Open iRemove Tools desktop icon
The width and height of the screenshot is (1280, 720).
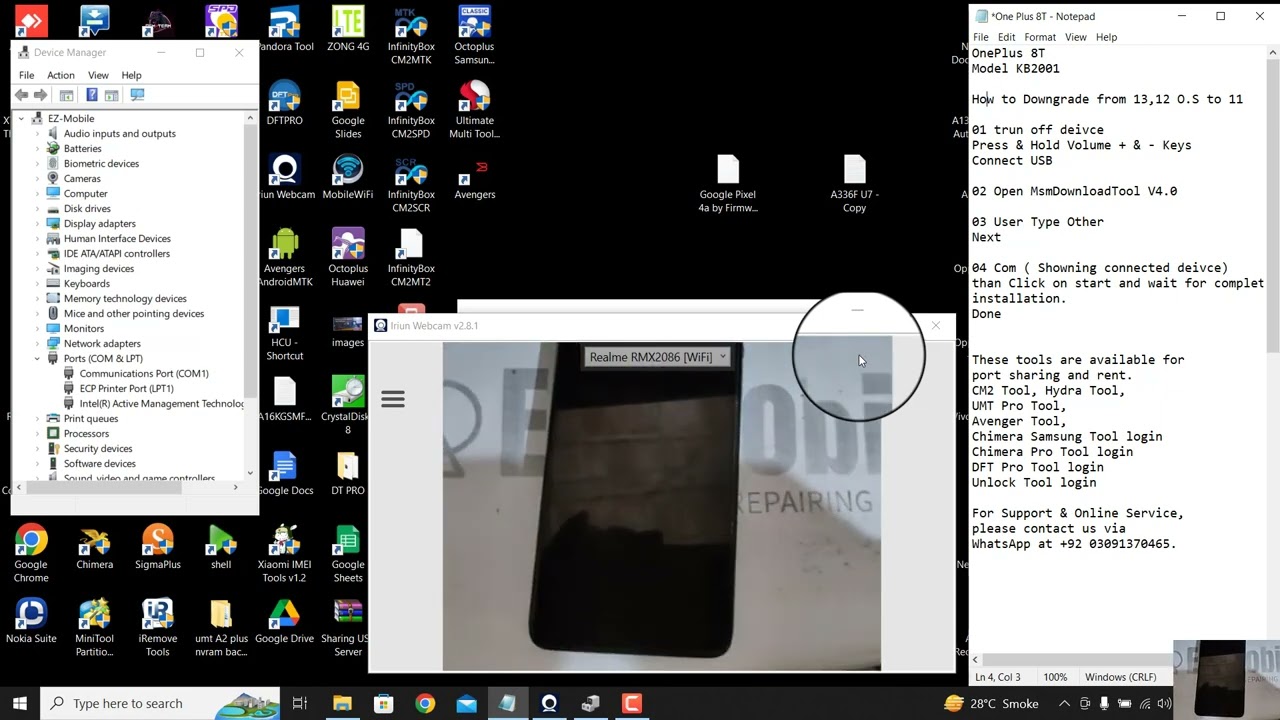pyautogui.click(x=158, y=628)
